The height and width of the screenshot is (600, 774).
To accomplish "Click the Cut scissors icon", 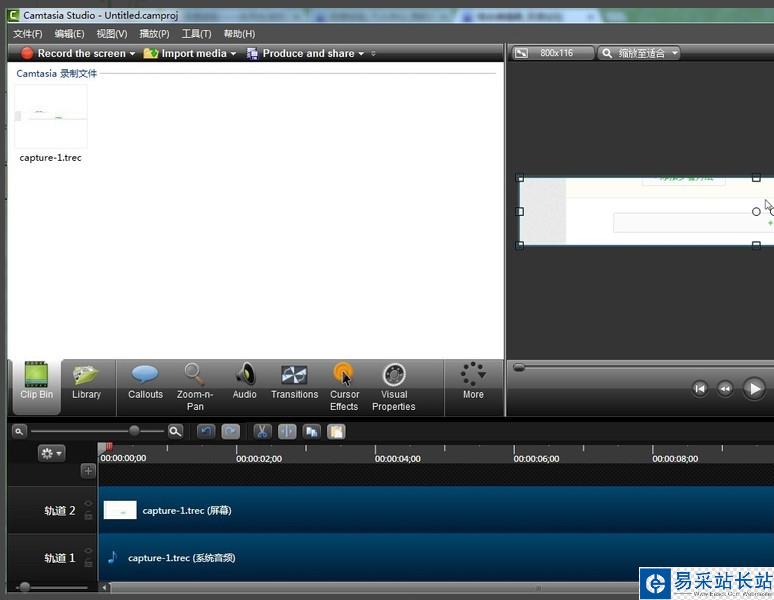I will (262, 432).
